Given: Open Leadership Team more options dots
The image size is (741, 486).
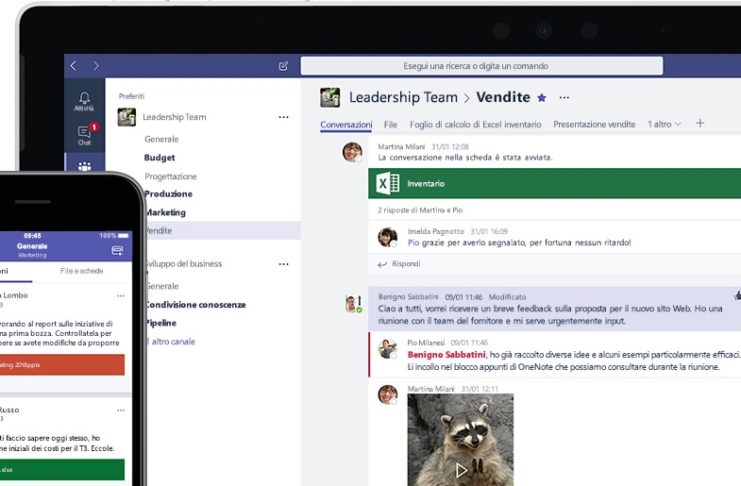Looking at the screenshot, I should coord(284,117).
